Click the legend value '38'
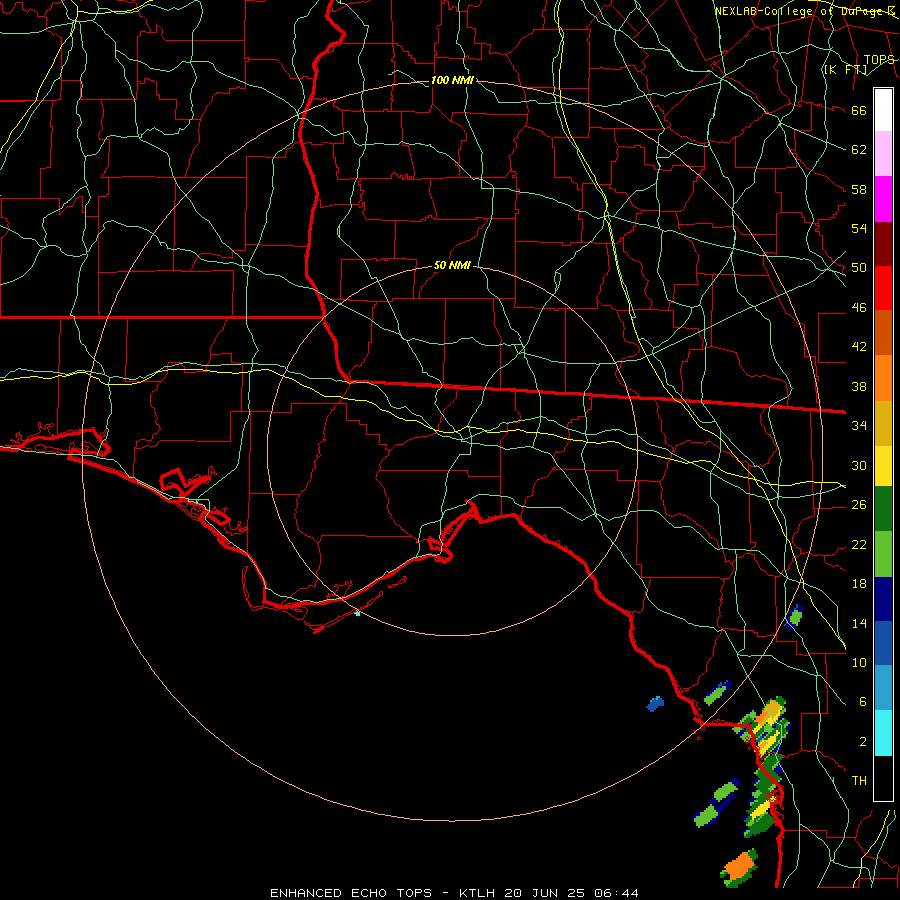This screenshot has height=900, width=900. [859, 387]
